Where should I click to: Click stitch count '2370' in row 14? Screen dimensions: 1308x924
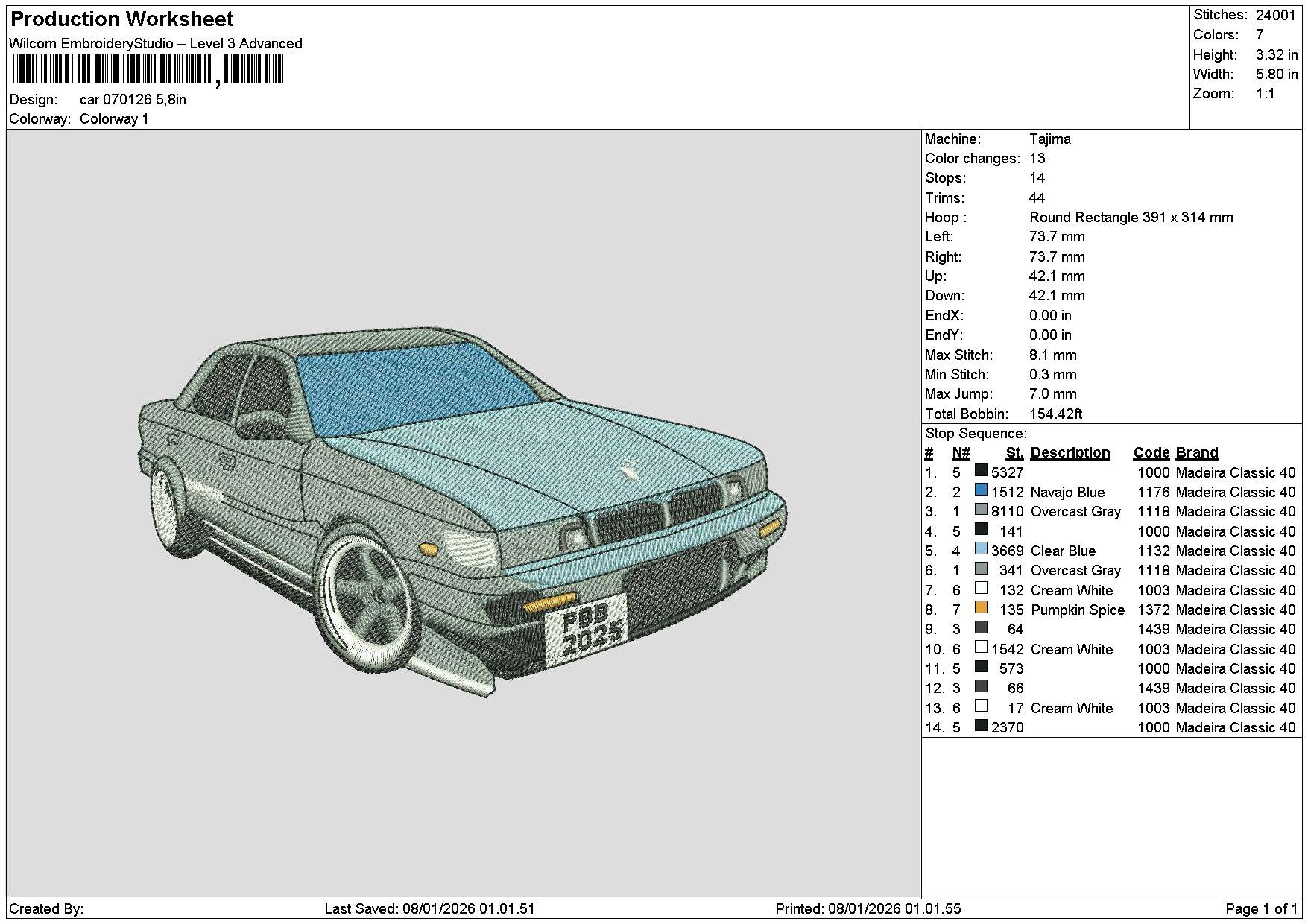tap(1008, 728)
